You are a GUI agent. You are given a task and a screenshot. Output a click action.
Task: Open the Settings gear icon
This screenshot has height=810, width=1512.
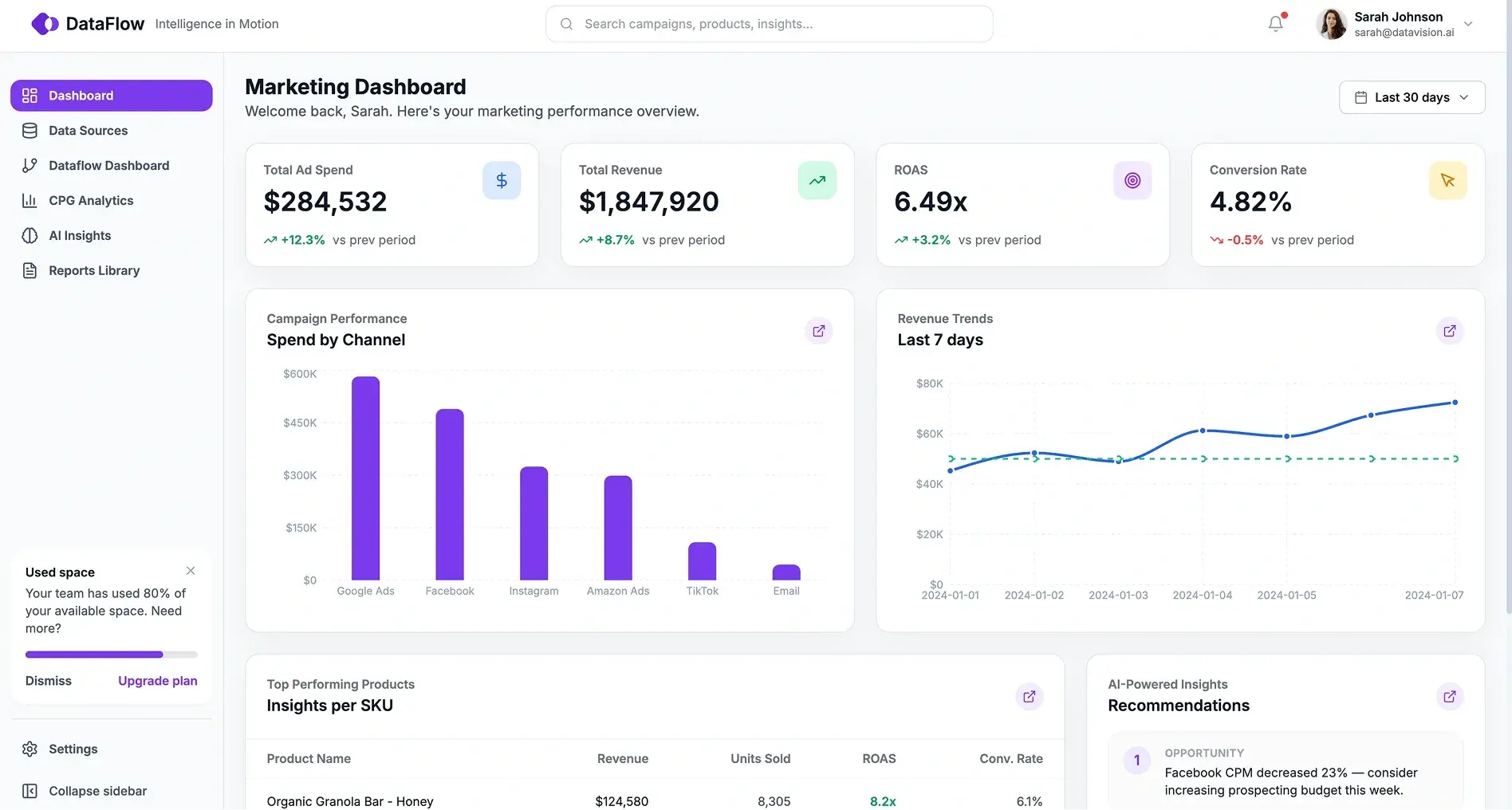pyautogui.click(x=30, y=749)
